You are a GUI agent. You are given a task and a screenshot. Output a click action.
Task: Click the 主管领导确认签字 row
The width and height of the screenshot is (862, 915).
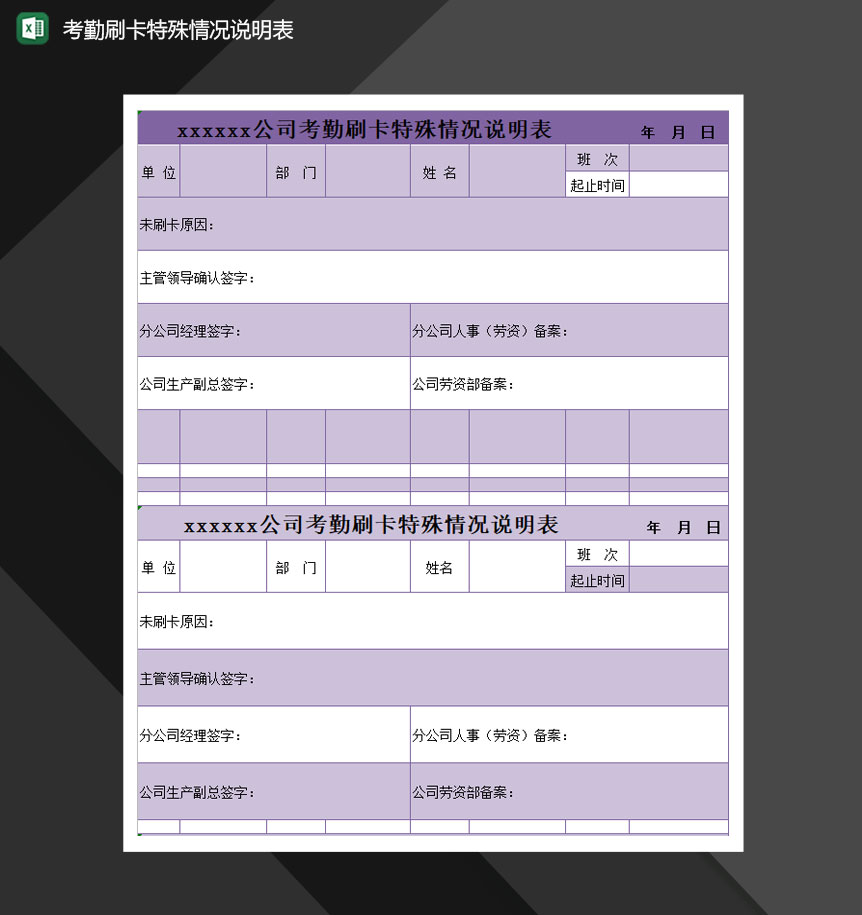[x=300, y=277]
